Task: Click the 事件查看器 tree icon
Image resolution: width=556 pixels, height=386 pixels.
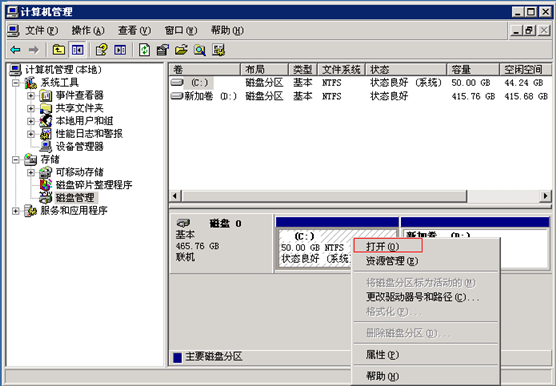Action: click(x=46, y=95)
